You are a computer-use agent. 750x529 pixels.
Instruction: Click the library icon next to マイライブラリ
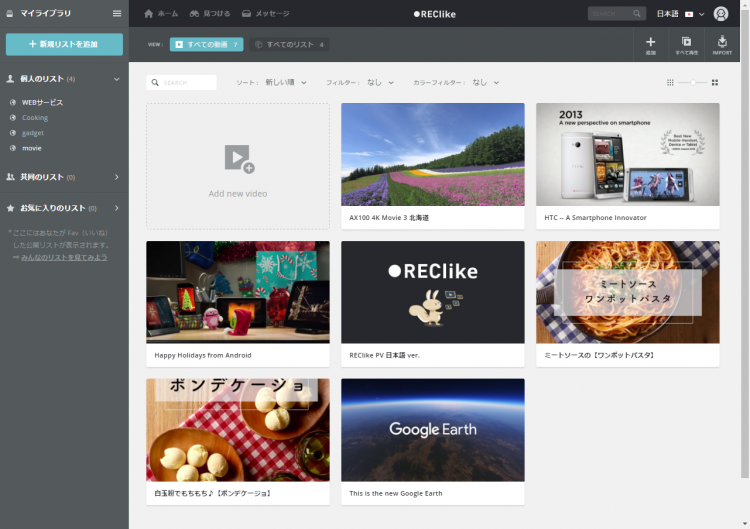[10, 14]
